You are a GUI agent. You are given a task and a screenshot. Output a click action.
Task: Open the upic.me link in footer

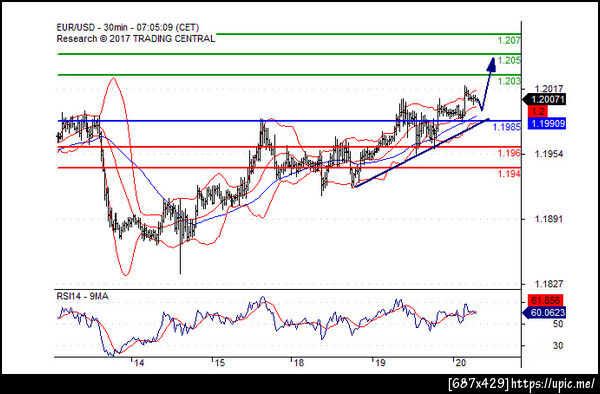pyautogui.click(x=553, y=384)
